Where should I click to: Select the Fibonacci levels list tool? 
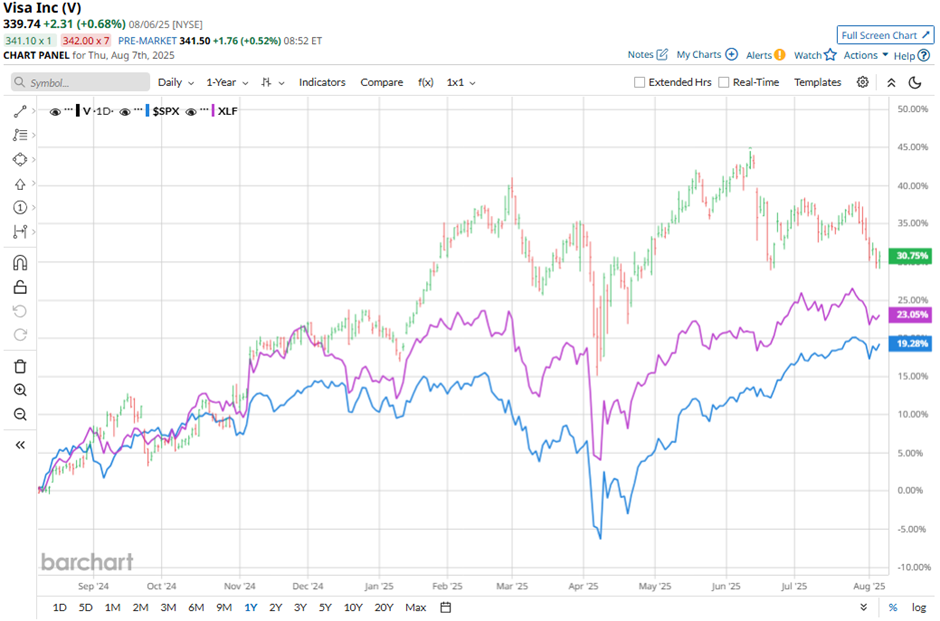pos(20,135)
